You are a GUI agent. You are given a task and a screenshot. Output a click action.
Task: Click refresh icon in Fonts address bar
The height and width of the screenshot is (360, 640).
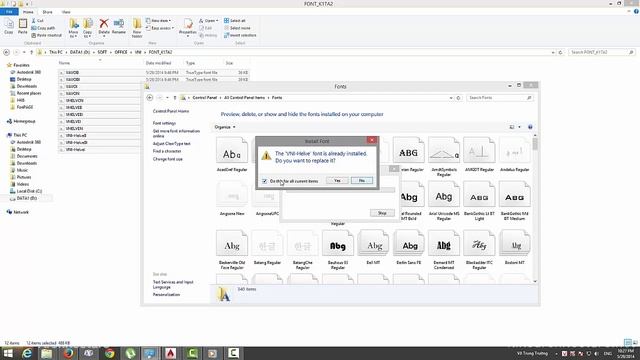tap(458, 98)
